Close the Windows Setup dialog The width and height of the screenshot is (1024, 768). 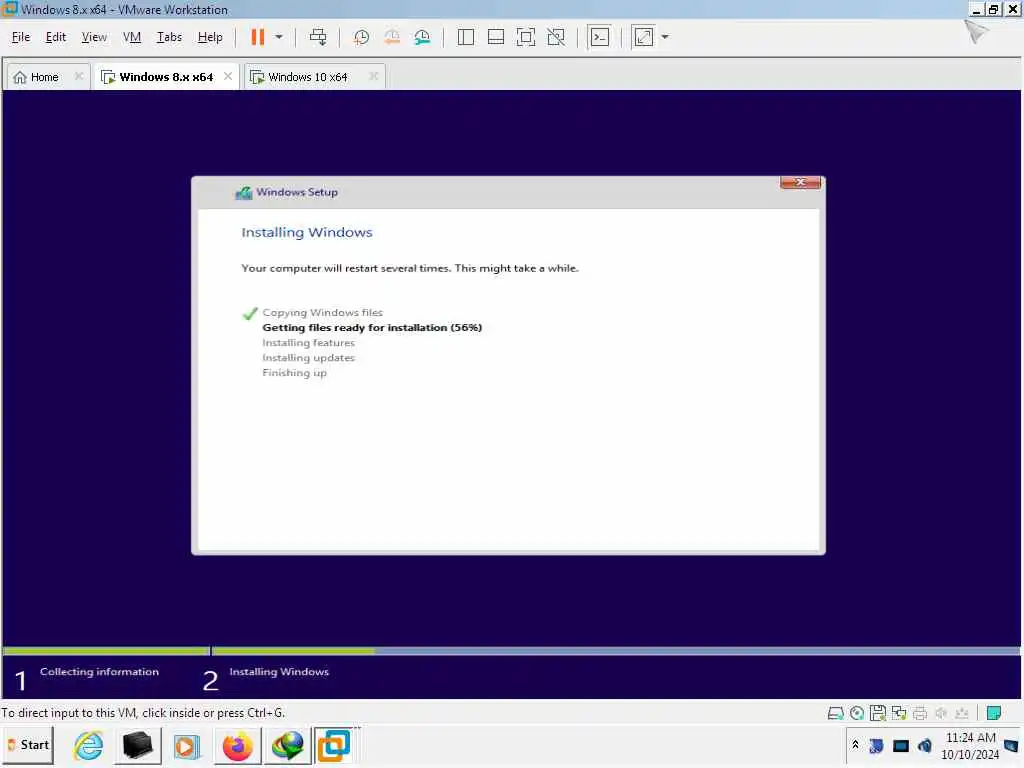[x=800, y=182]
